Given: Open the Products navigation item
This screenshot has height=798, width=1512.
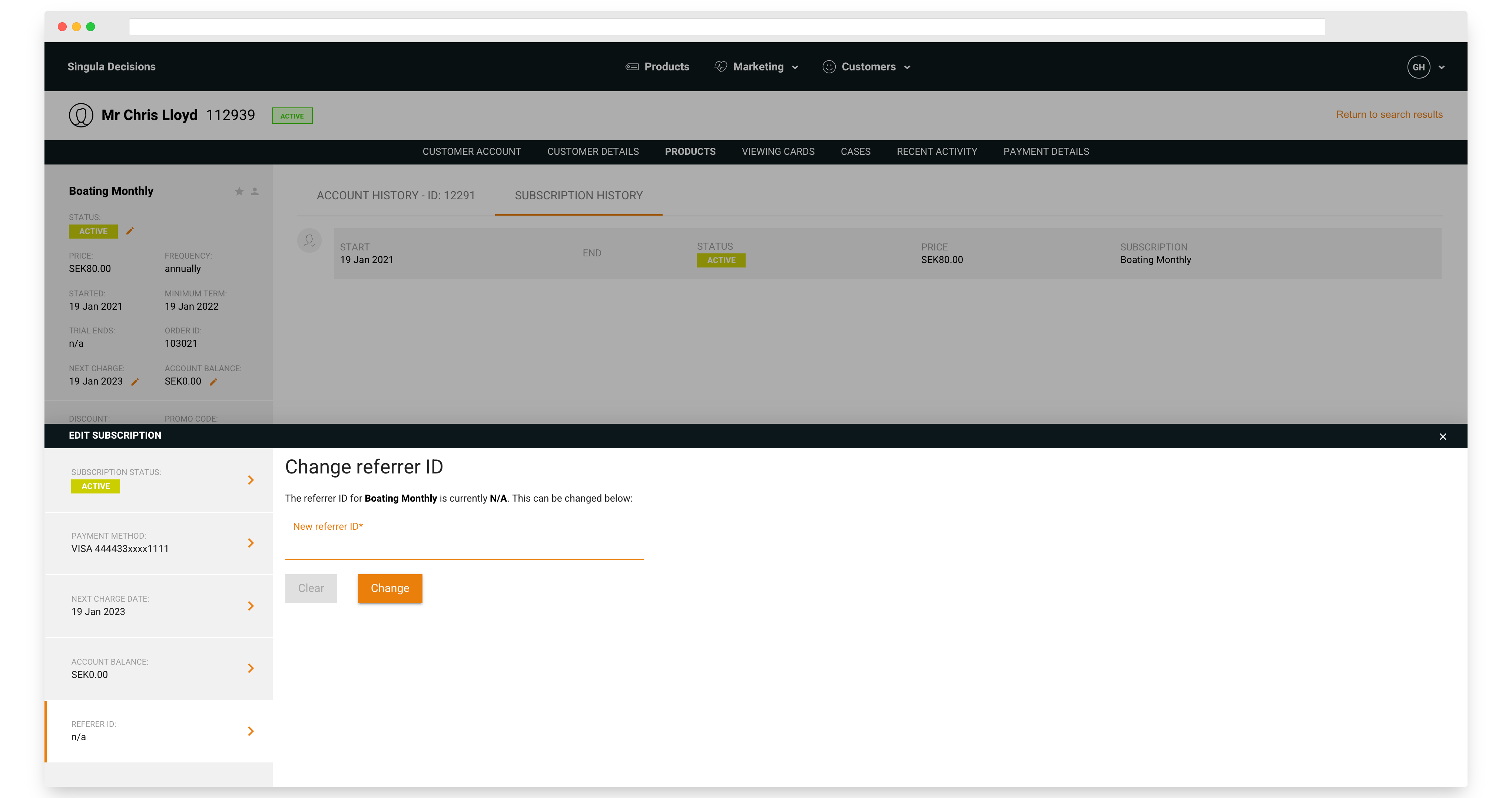Looking at the screenshot, I should [x=657, y=67].
